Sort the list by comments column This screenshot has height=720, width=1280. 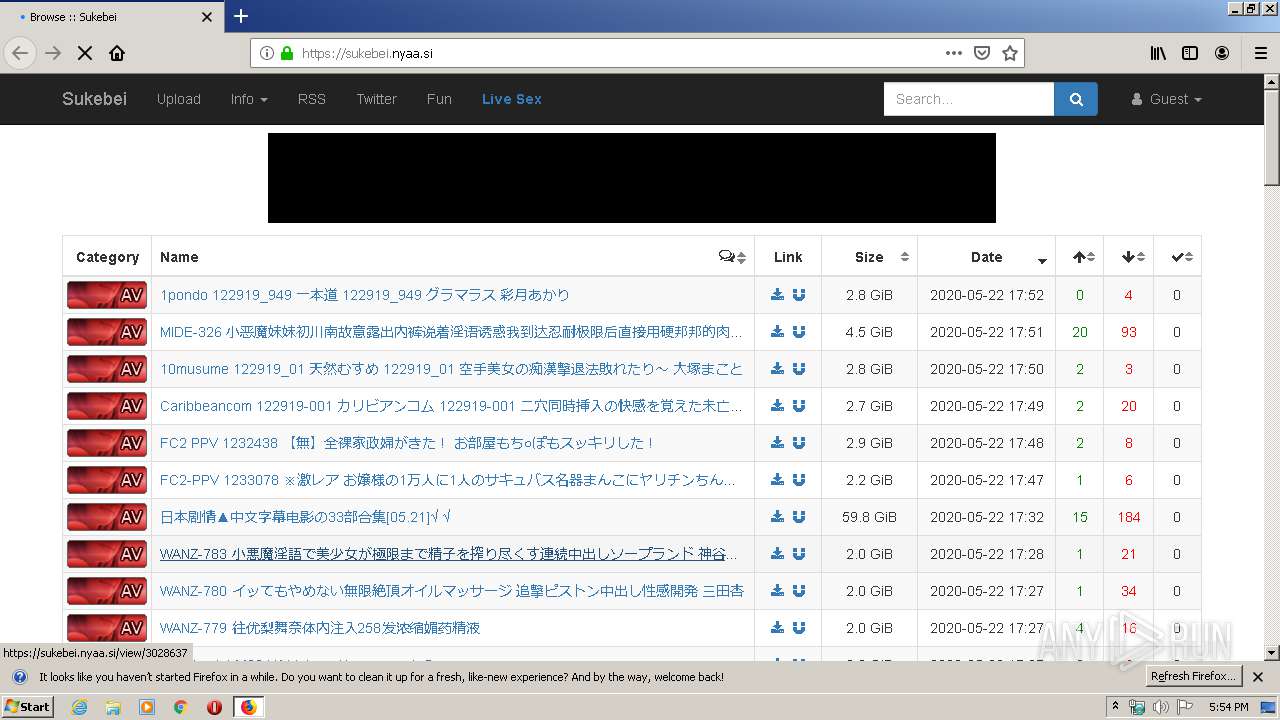click(x=733, y=257)
